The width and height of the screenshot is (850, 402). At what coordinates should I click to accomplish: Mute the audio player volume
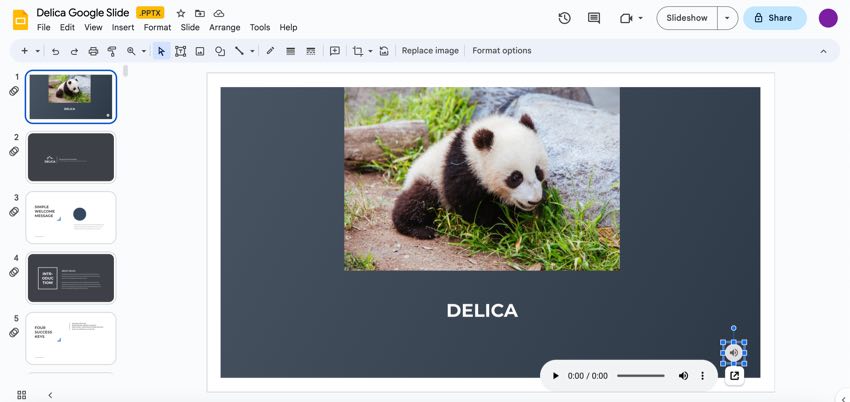point(684,375)
